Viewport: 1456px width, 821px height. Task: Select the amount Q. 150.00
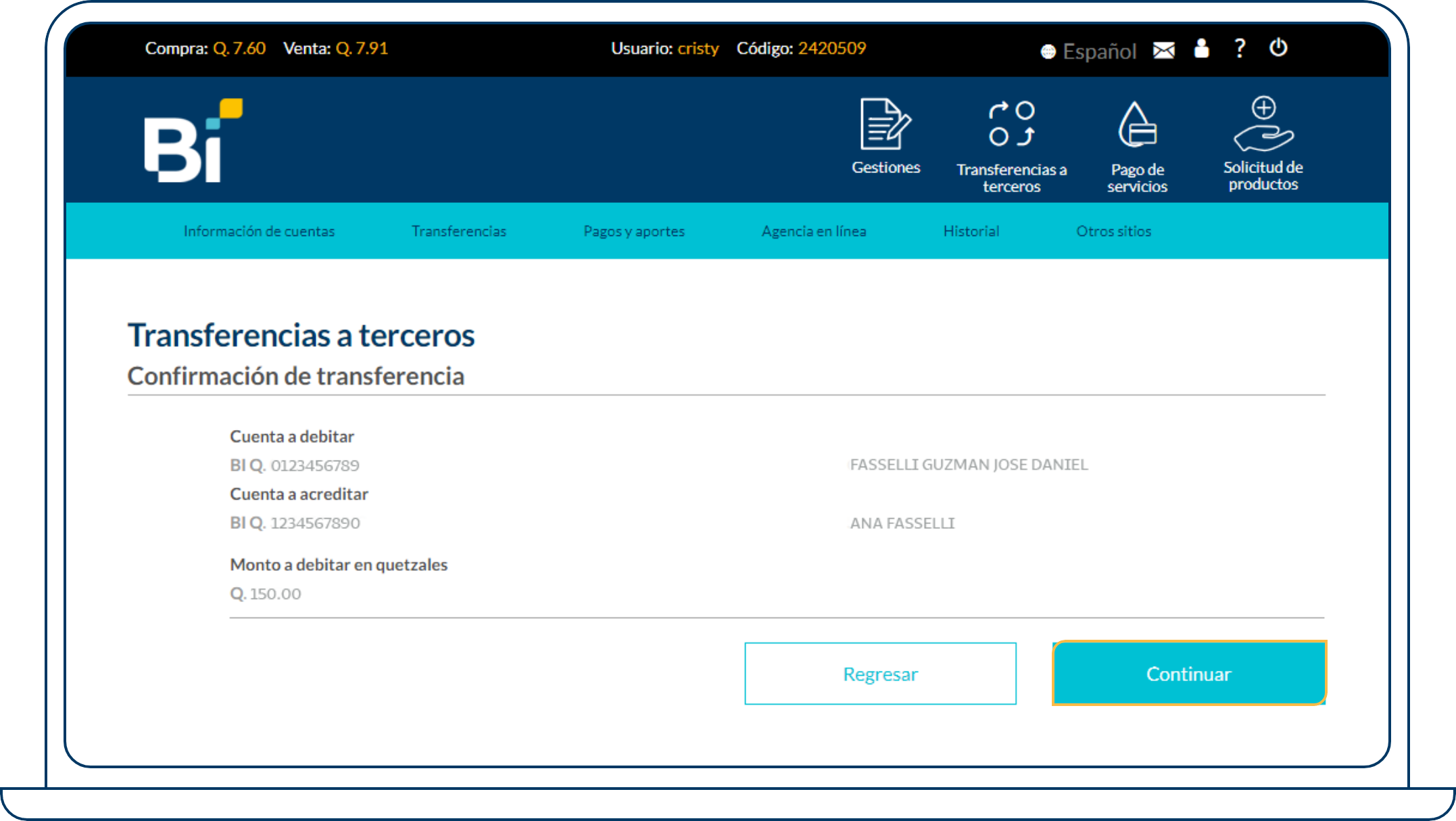coord(266,594)
